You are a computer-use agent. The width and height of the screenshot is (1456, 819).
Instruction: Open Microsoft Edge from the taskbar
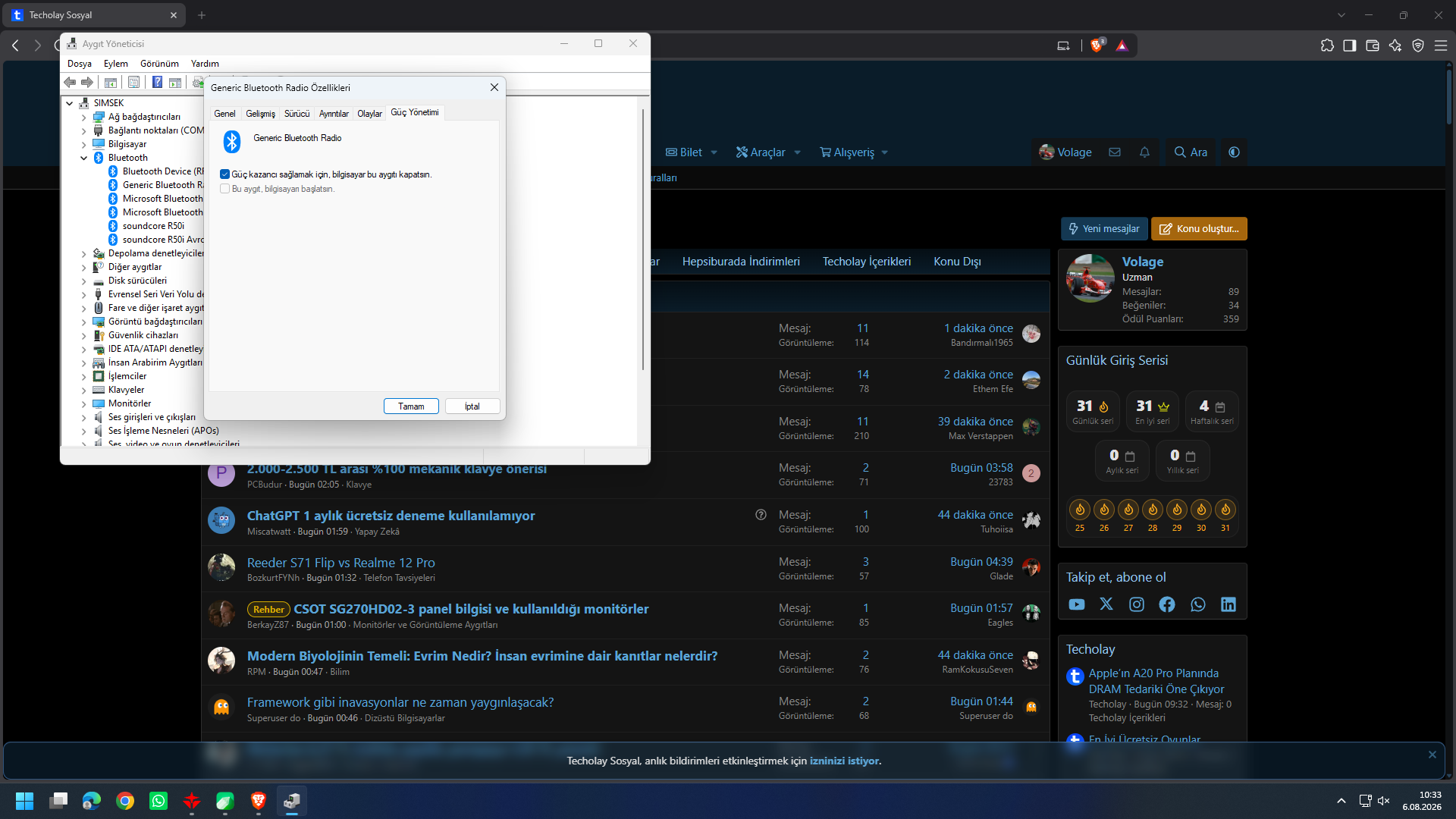coord(92,801)
